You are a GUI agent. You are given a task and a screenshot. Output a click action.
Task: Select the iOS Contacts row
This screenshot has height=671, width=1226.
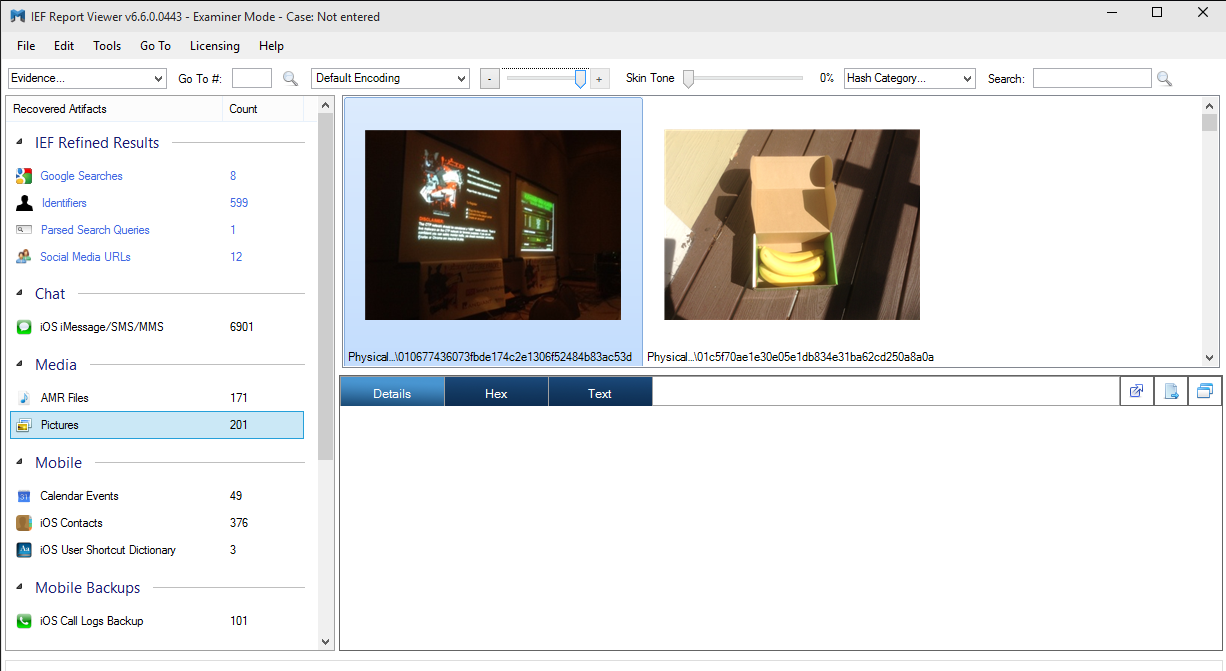point(157,523)
